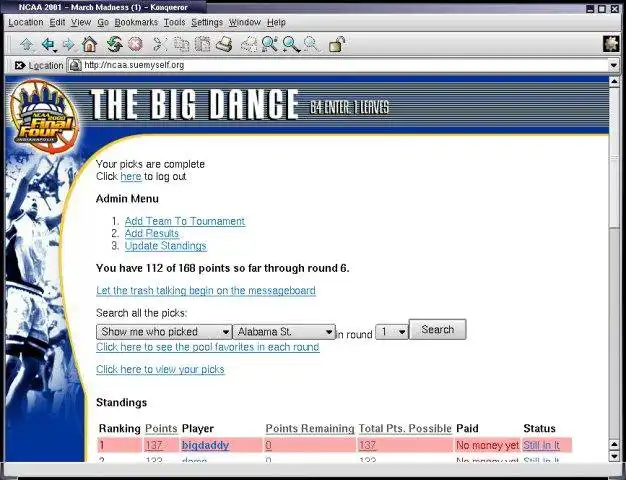Open the Home page icon
The image size is (626, 480).
click(89, 44)
